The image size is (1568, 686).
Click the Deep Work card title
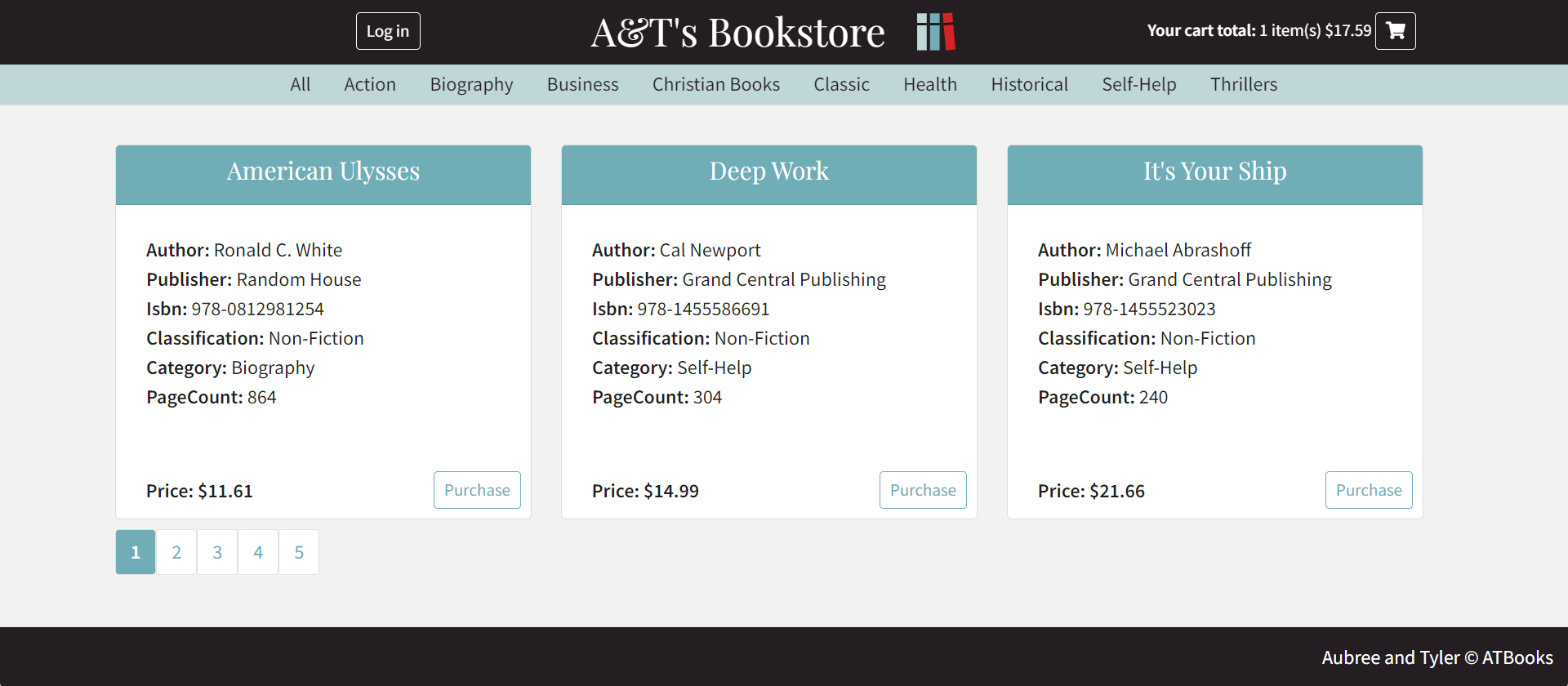[769, 171]
